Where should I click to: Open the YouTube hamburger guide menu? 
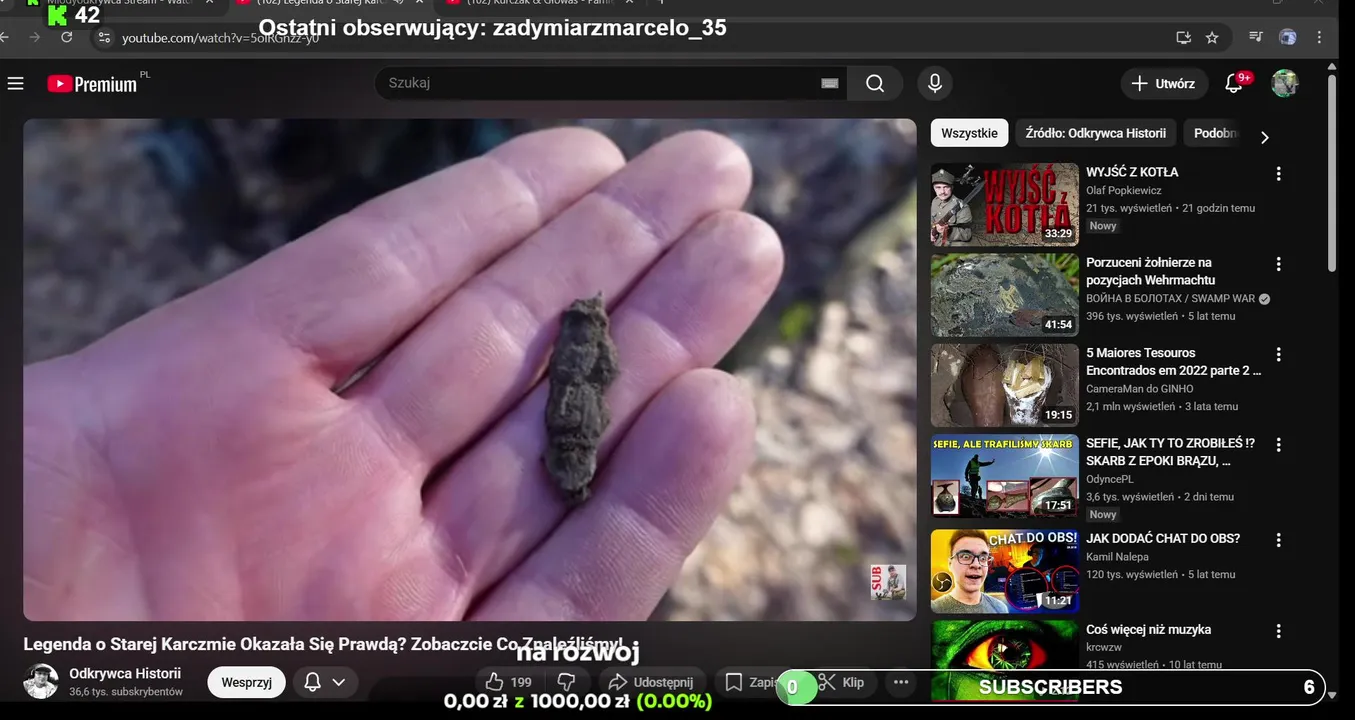coord(15,84)
